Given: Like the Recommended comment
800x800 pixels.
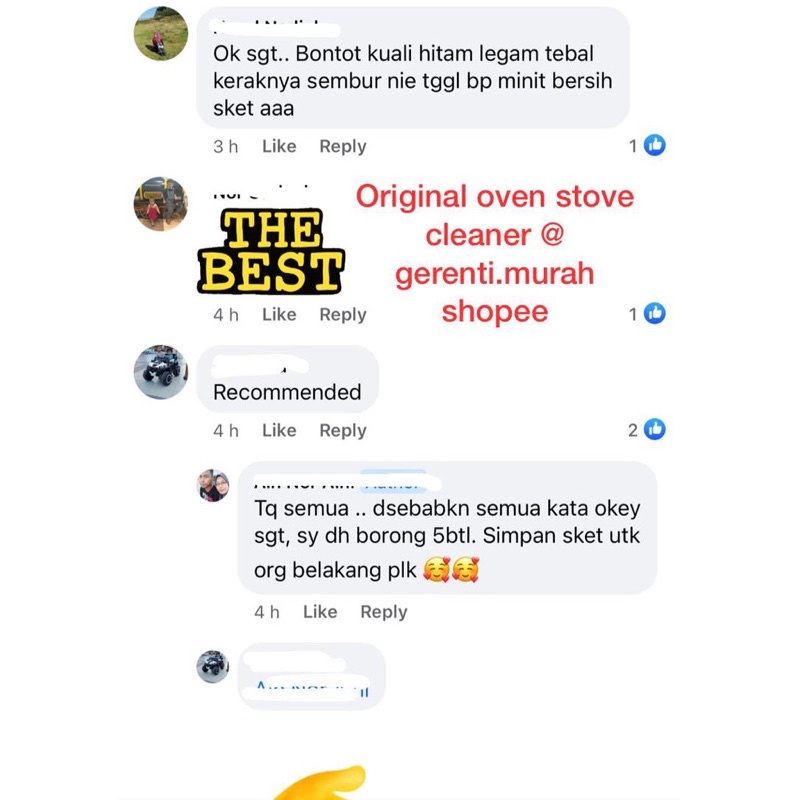Looking at the screenshot, I should [279, 431].
